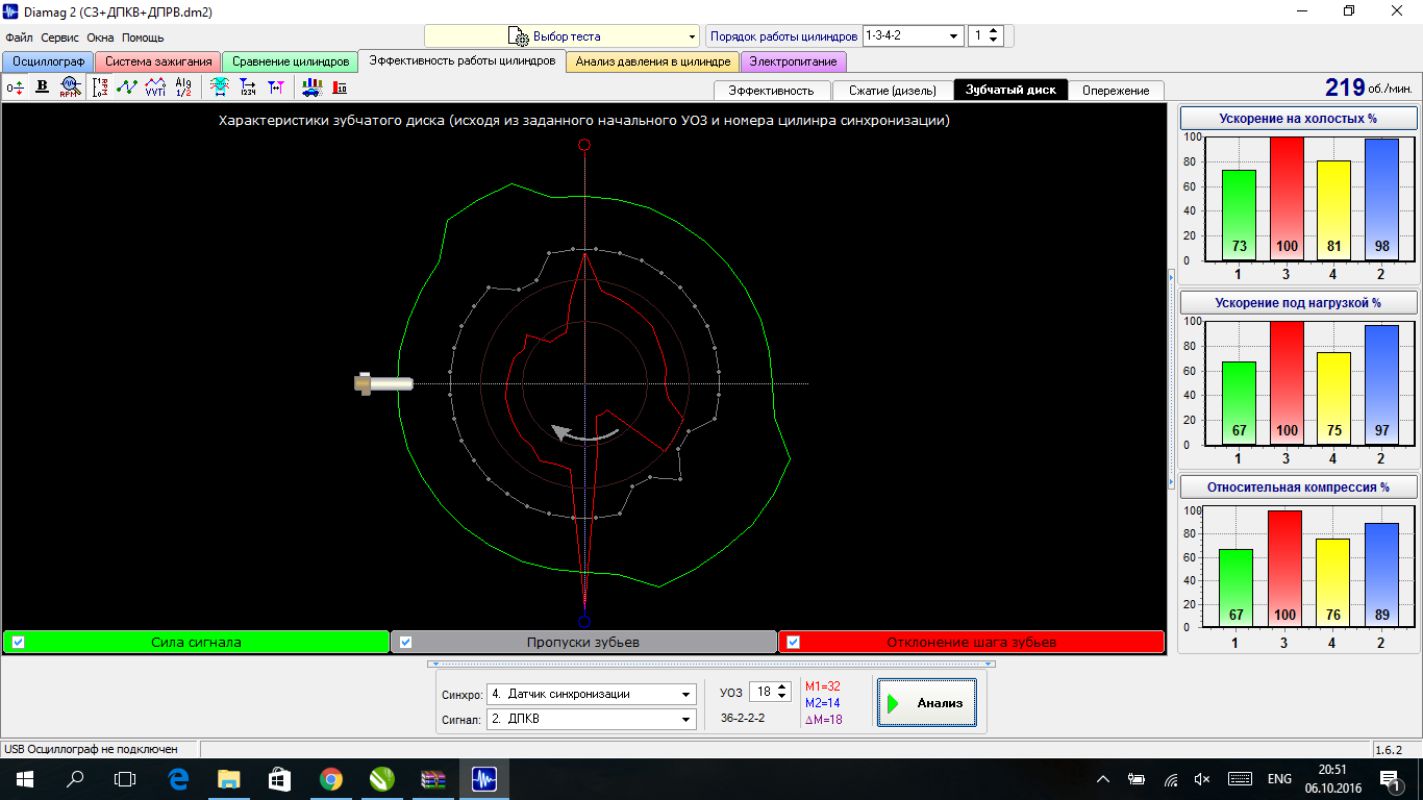This screenshot has height=800, width=1423.
Task: Click the cyan wave width measurement icon
Action: coord(220,87)
